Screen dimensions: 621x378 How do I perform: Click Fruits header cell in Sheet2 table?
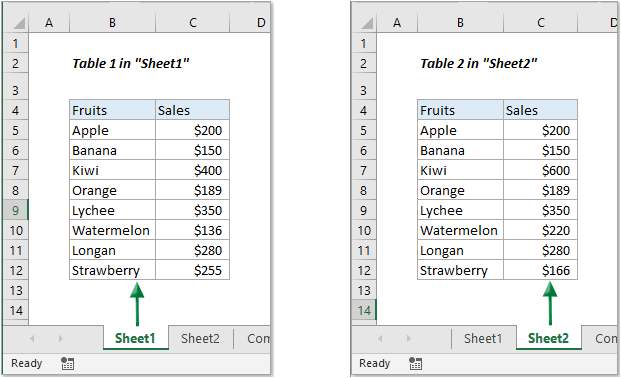pyautogui.click(x=460, y=110)
